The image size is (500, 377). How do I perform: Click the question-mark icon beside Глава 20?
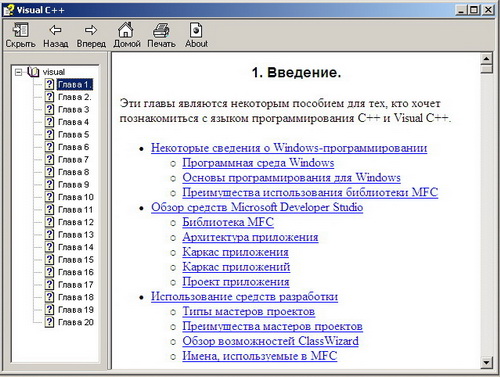coord(49,322)
